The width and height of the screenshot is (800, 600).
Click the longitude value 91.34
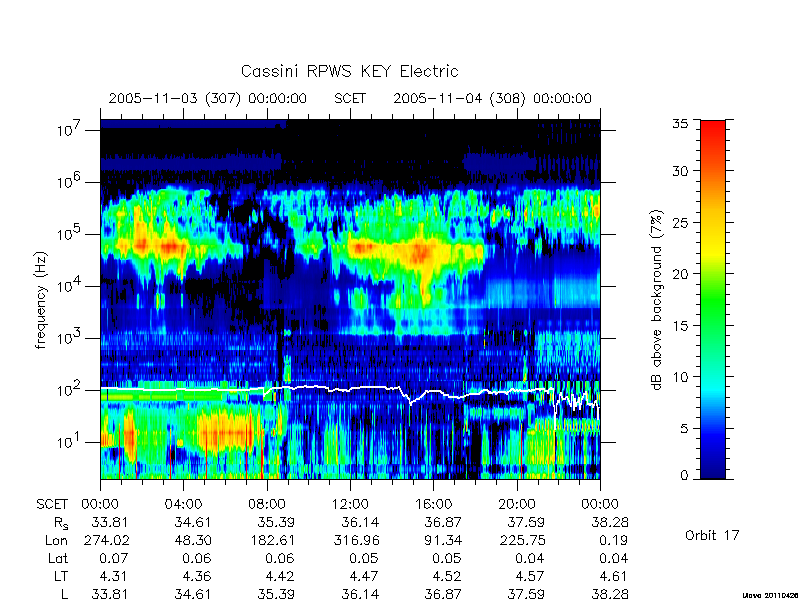click(443, 540)
